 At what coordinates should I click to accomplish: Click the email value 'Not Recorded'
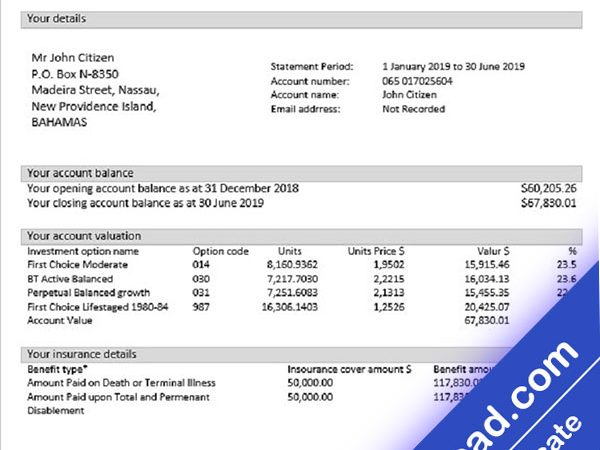pyautogui.click(x=414, y=109)
